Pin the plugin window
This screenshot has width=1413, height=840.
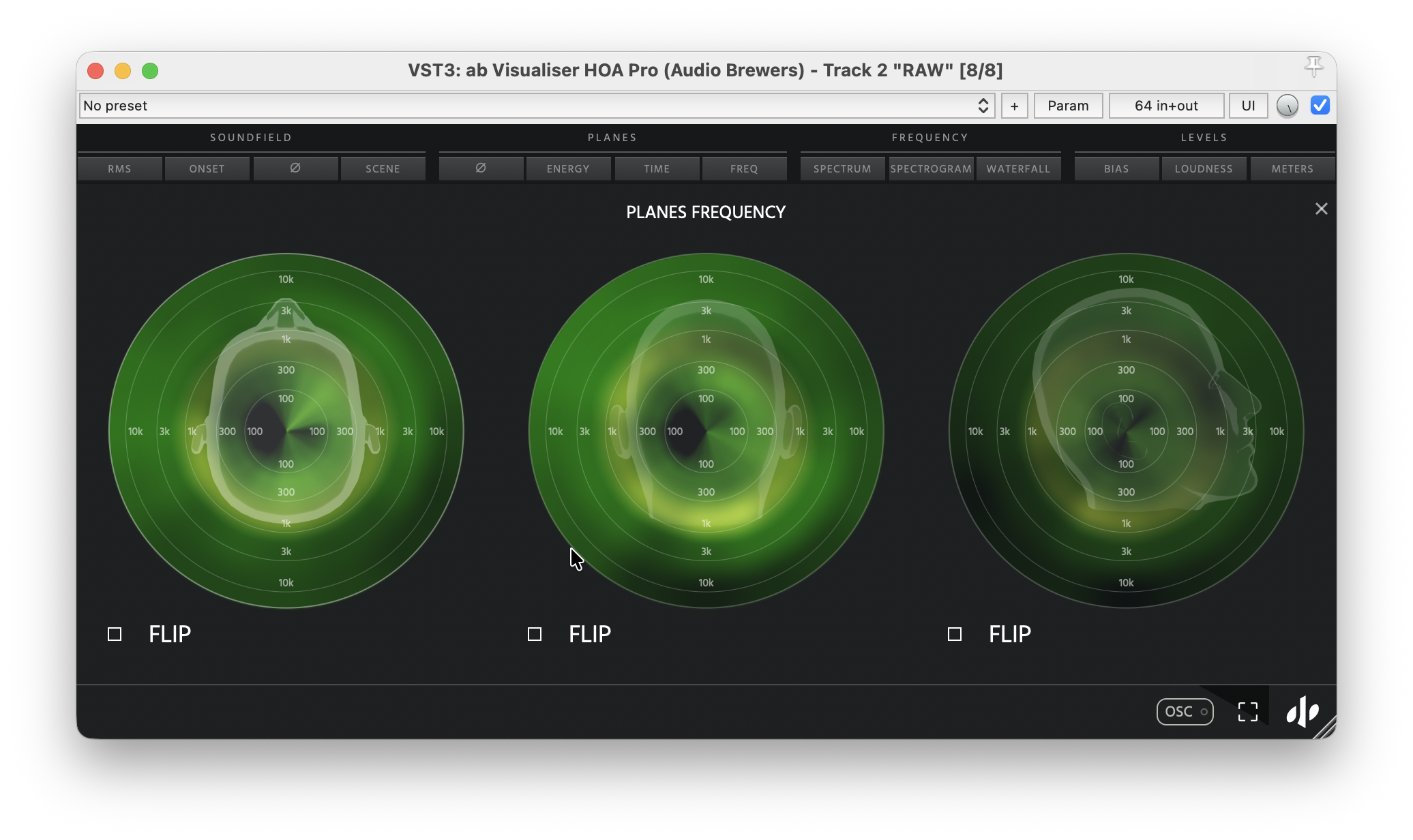(1313, 67)
